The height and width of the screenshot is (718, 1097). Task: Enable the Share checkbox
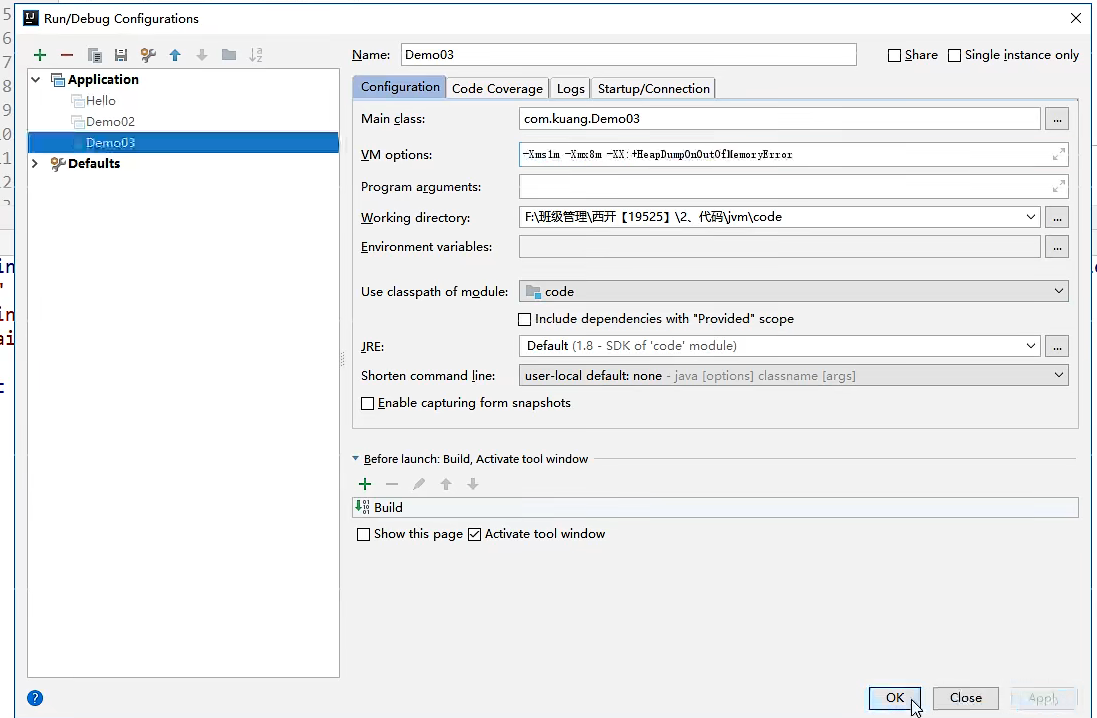click(x=894, y=55)
